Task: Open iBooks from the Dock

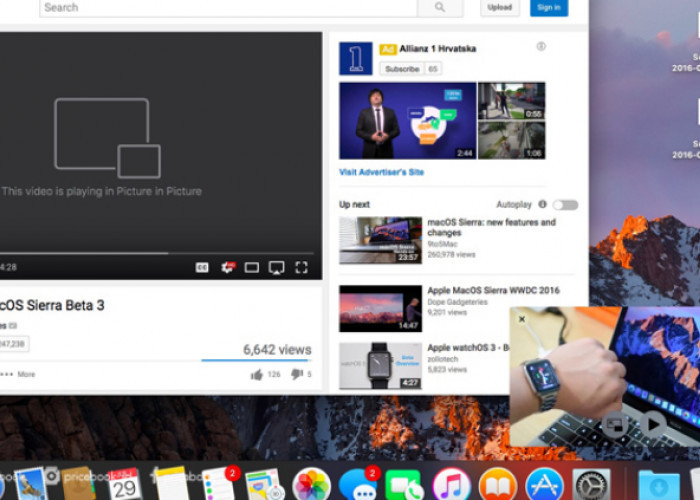Action: point(498,485)
